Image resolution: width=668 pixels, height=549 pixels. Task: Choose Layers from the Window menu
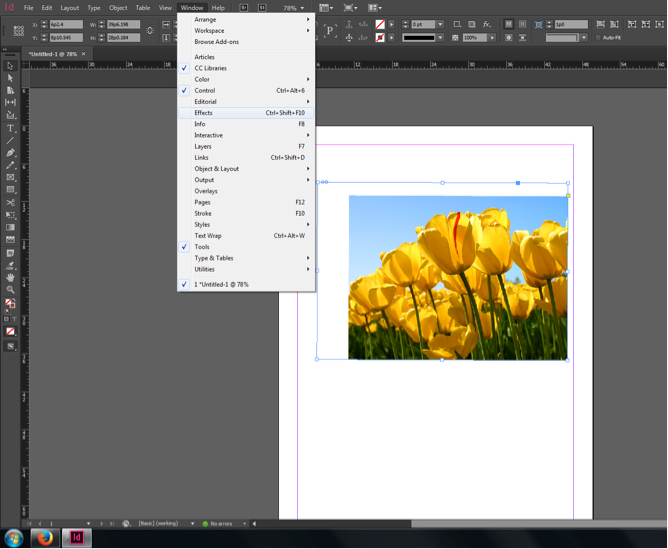pyautogui.click(x=246, y=146)
